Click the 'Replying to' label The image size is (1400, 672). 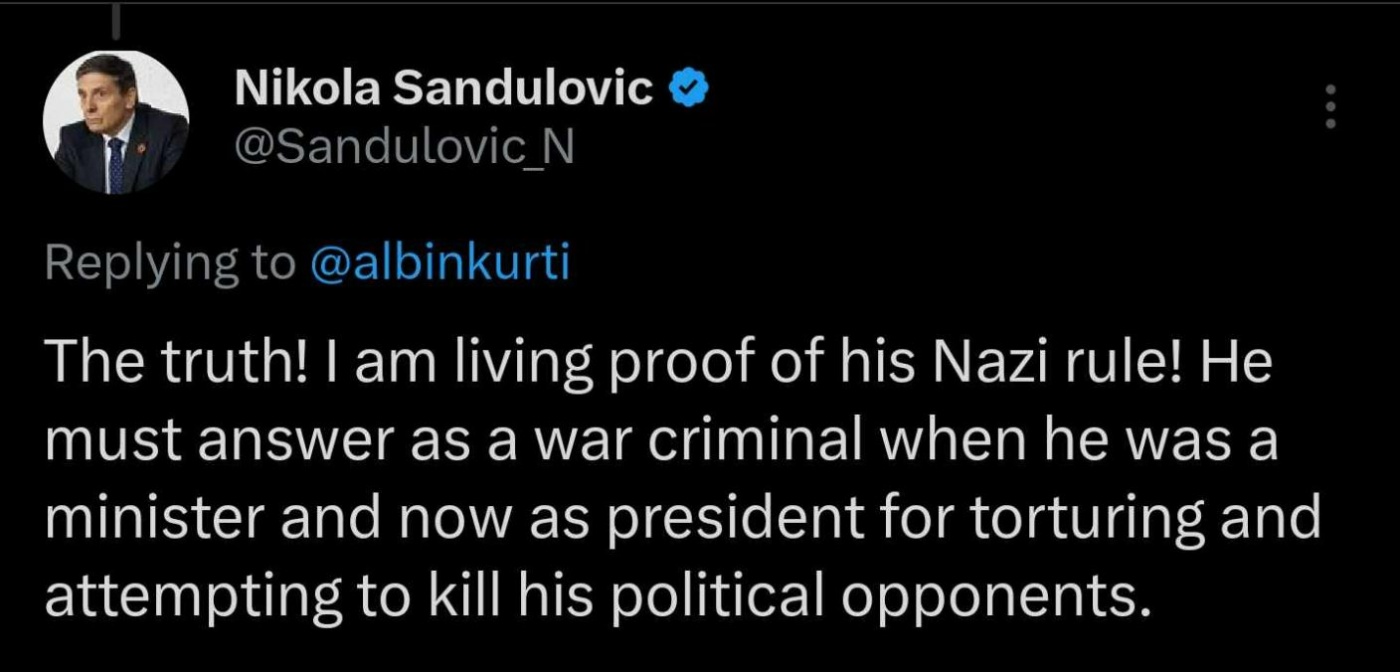coord(170,262)
